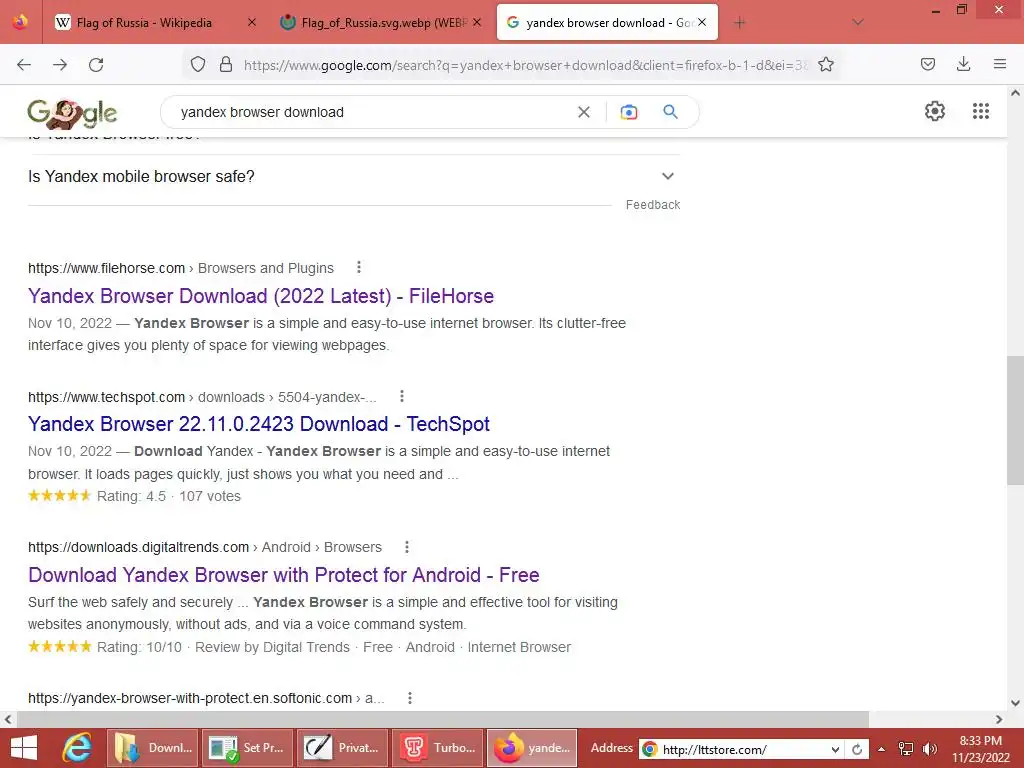Viewport: 1024px width, 768px height.
Task: Open taskbar Address bar dropdown arrow
Action: (835, 749)
